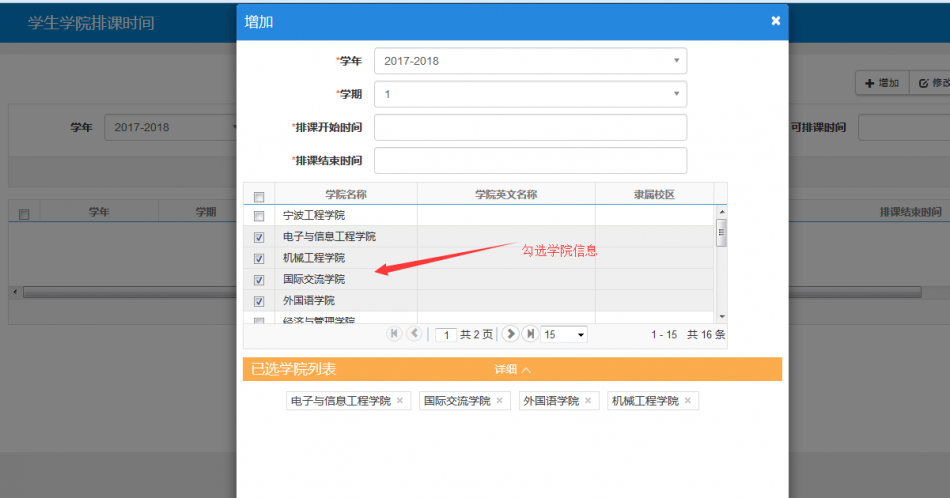
Task: Sort by the 学院名称 column header
Action: click(346, 195)
